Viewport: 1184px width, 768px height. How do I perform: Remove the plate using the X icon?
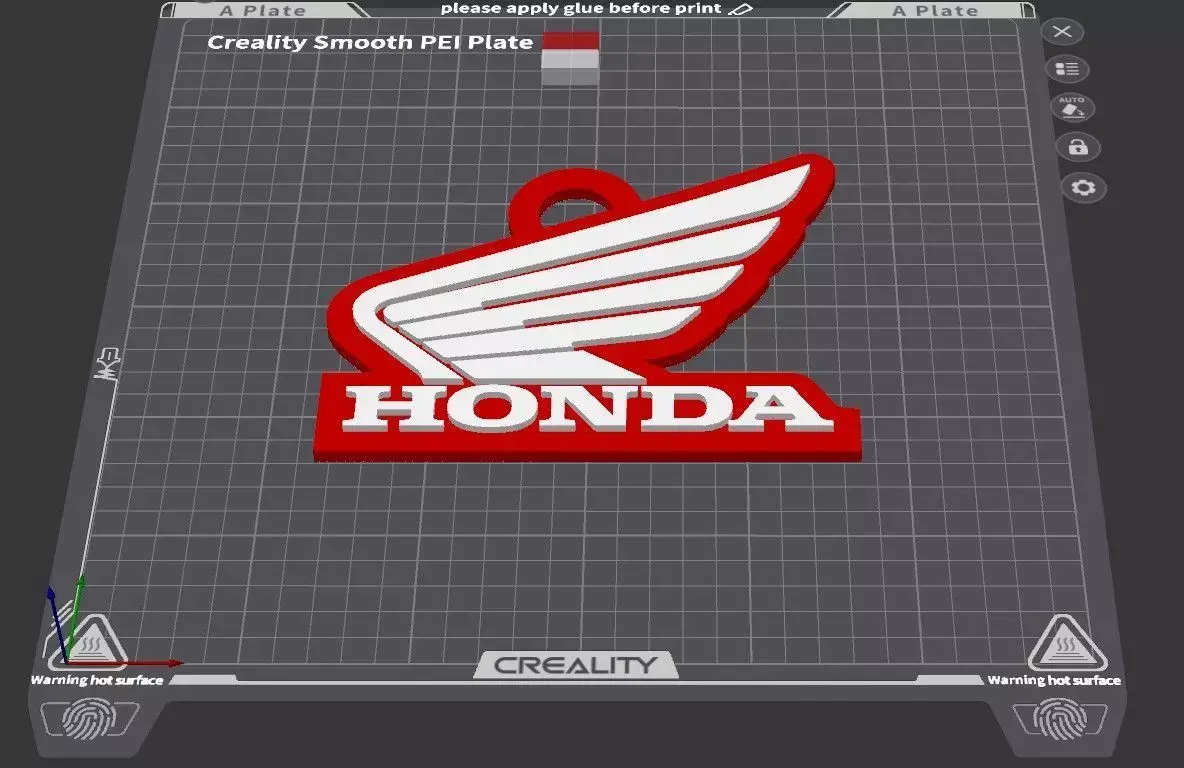pos(1062,32)
